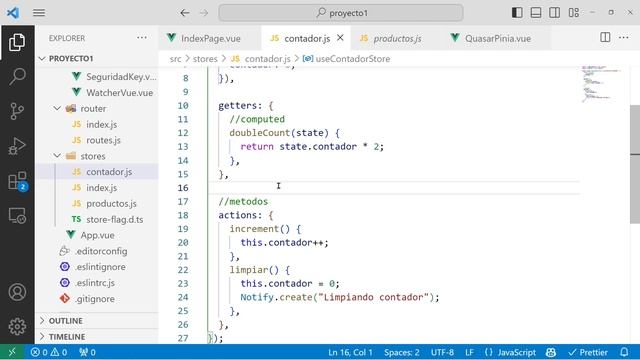Switch to the IndexPage.vue tab

point(209,38)
